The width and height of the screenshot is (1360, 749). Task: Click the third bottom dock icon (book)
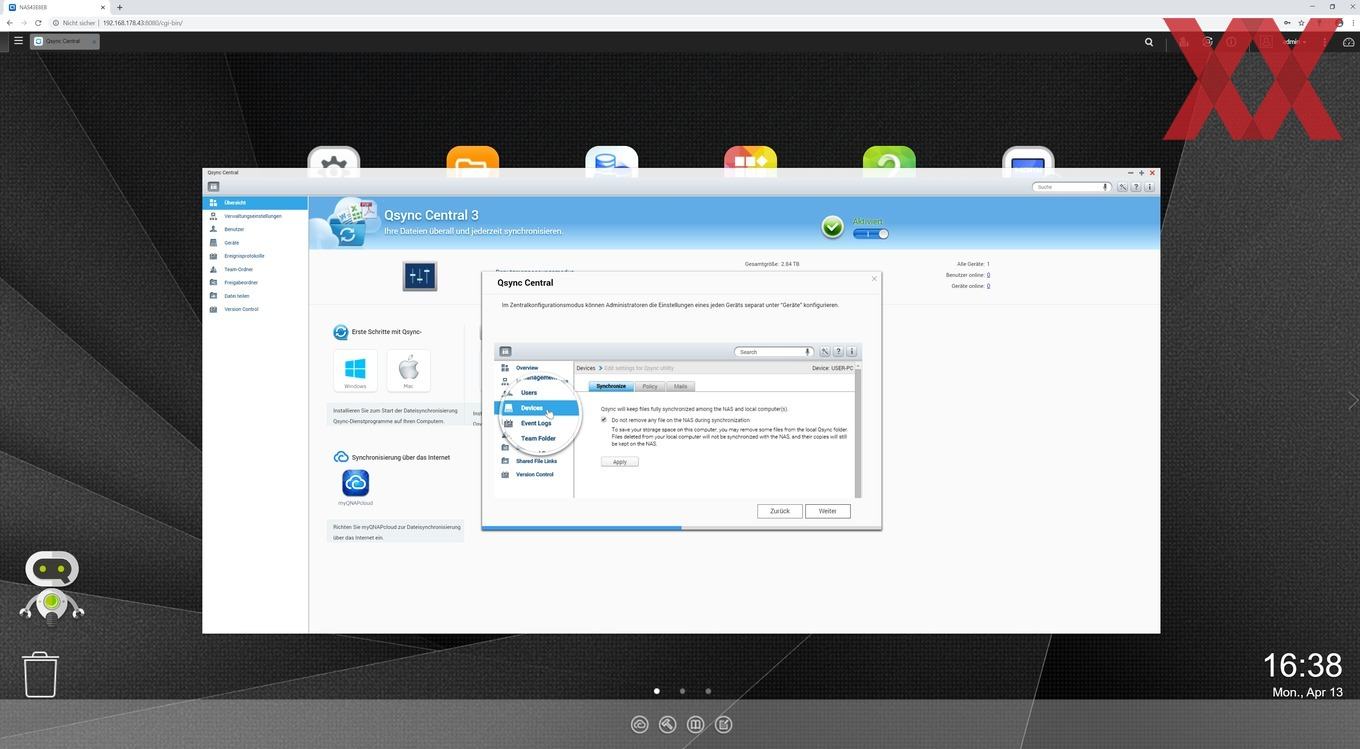(696, 725)
